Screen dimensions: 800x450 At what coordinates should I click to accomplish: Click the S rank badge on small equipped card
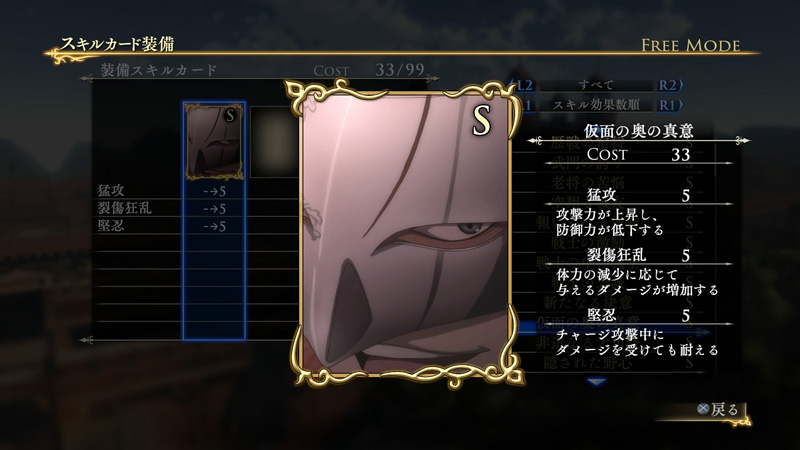230,115
